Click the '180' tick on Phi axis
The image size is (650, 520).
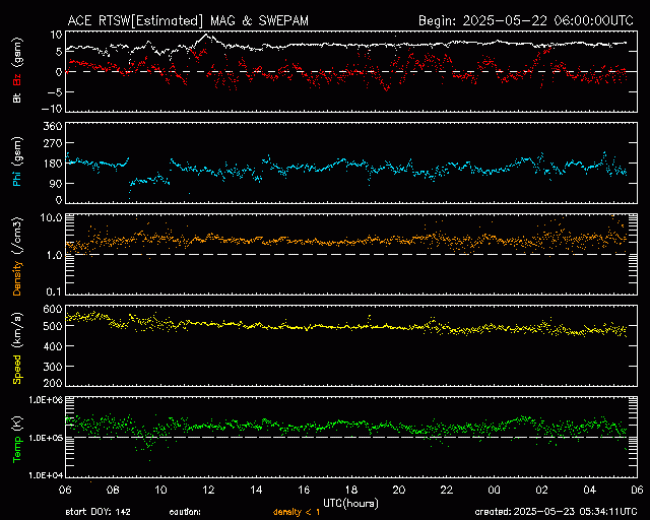[53, 163]
